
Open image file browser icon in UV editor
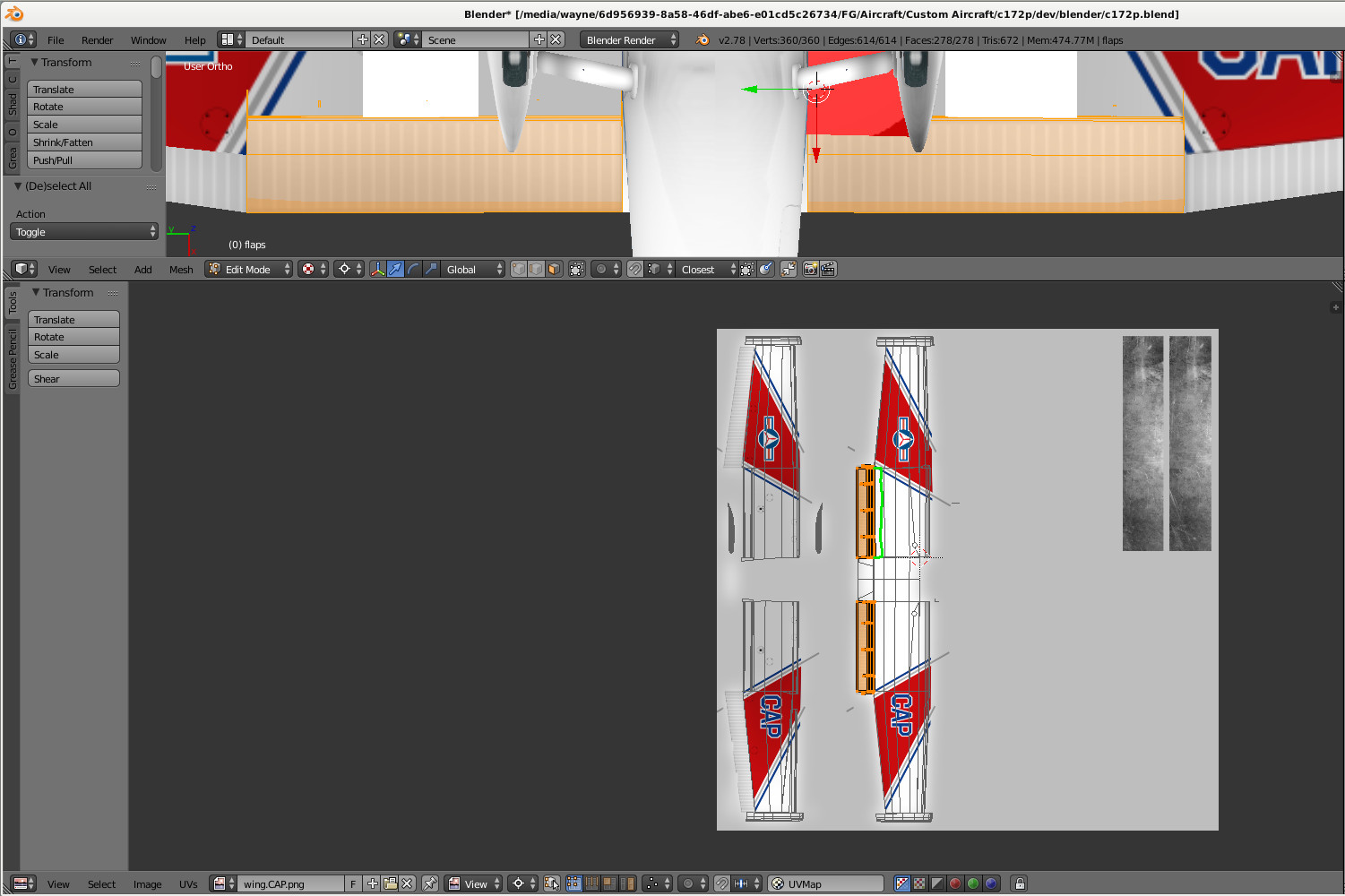click(x=391, y=883)
